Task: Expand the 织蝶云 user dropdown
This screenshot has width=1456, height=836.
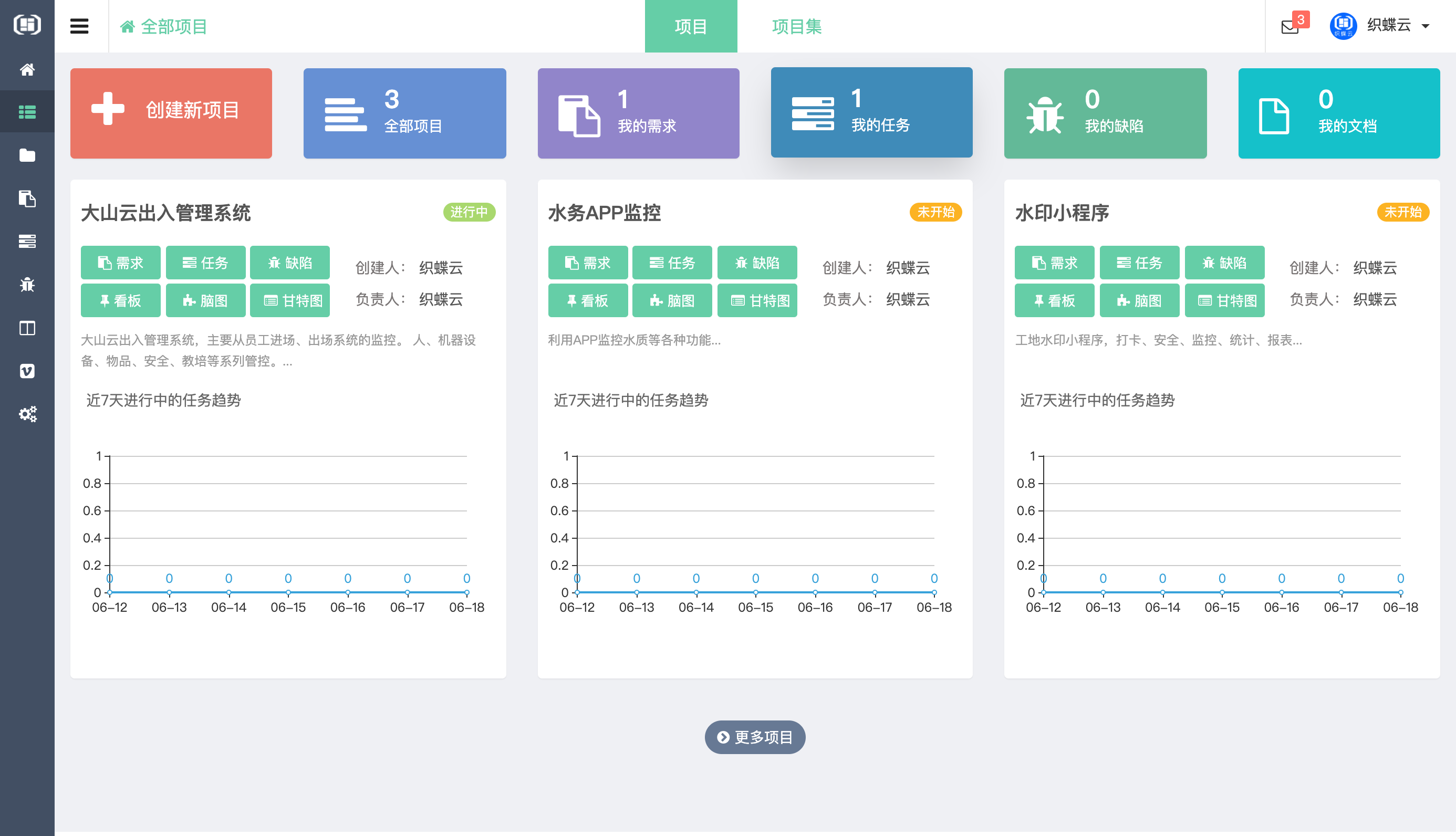Action: [x=1388, y=26]
